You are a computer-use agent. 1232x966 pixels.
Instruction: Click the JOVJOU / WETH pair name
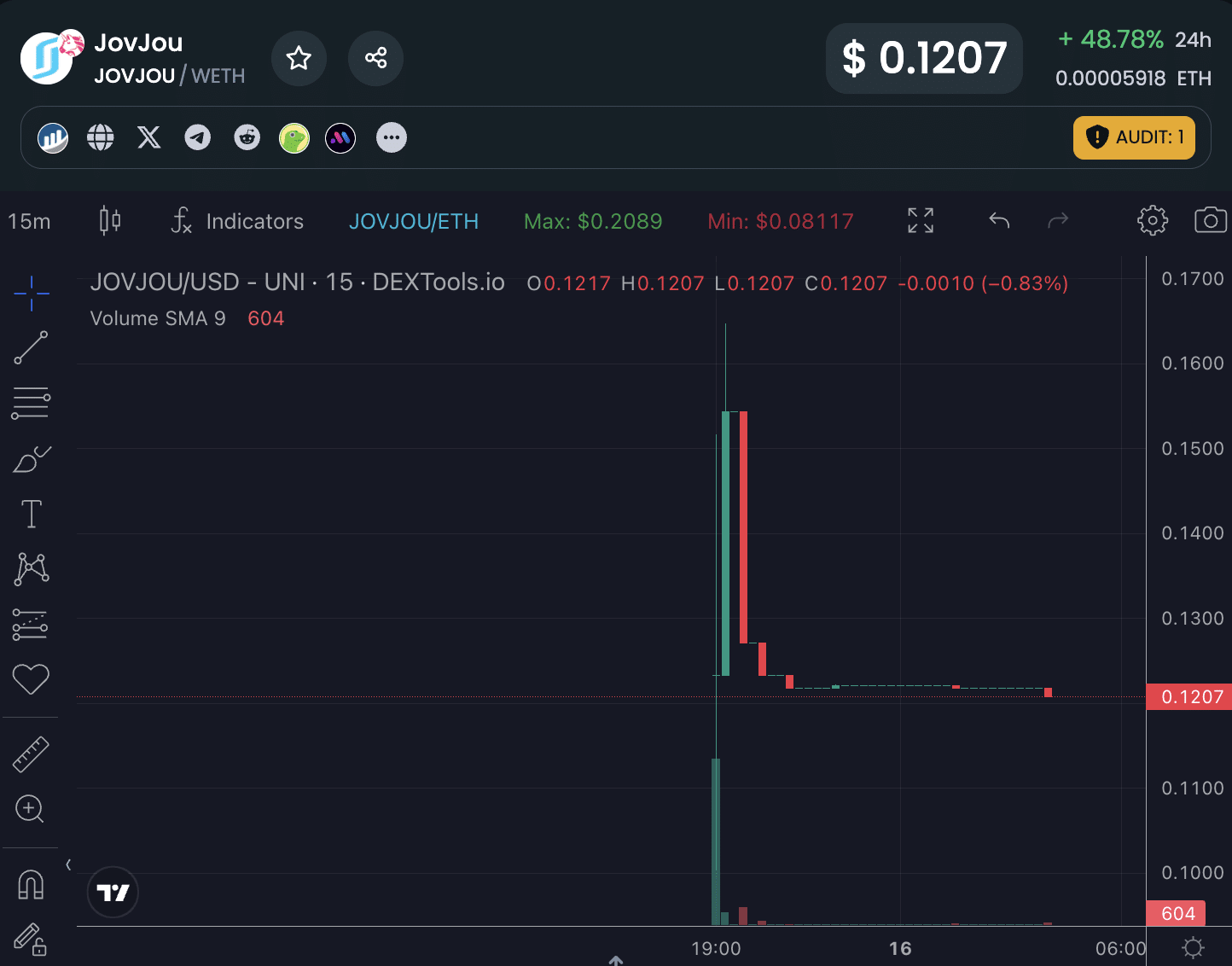pos(170,76)
